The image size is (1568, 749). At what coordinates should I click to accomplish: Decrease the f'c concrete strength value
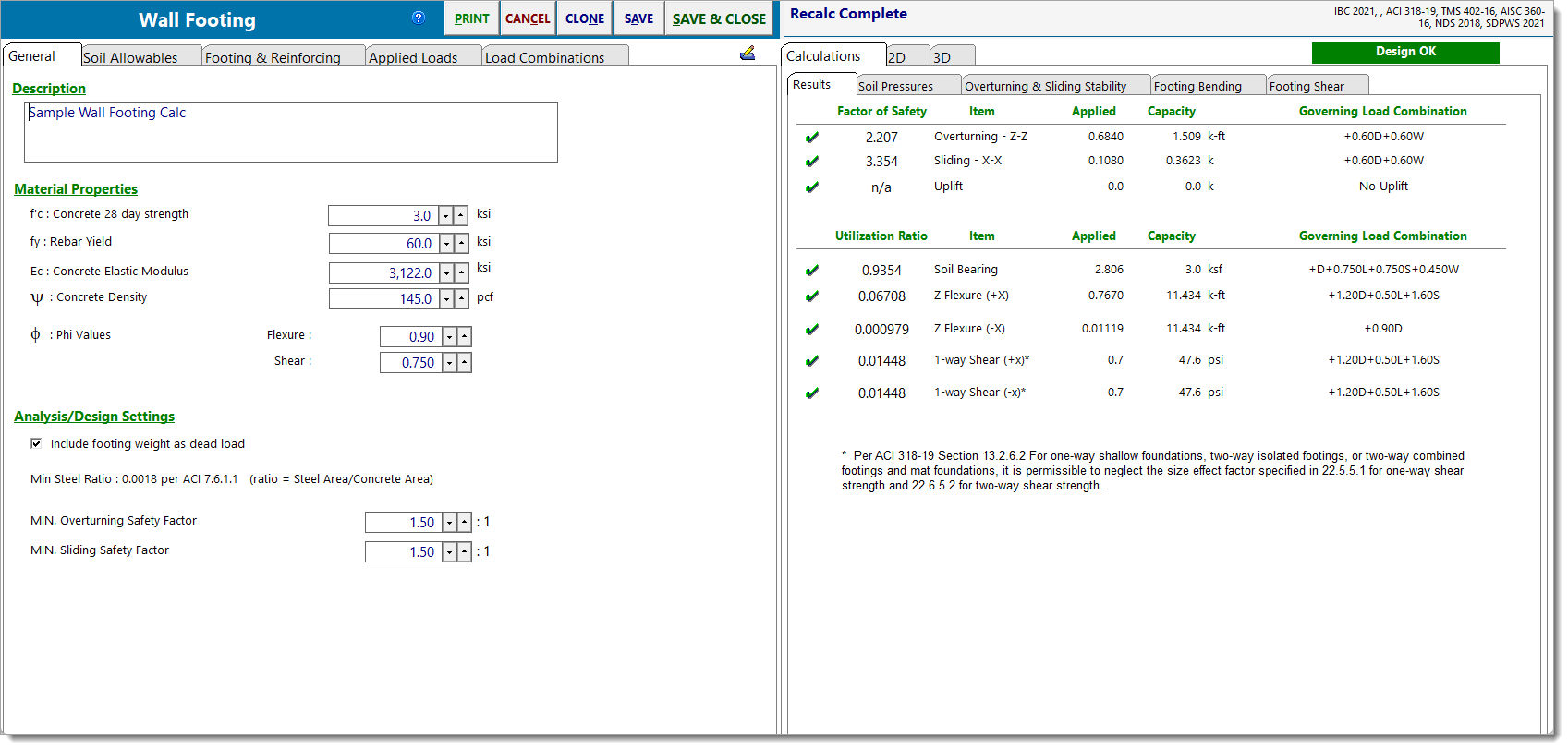coord(445,216)
